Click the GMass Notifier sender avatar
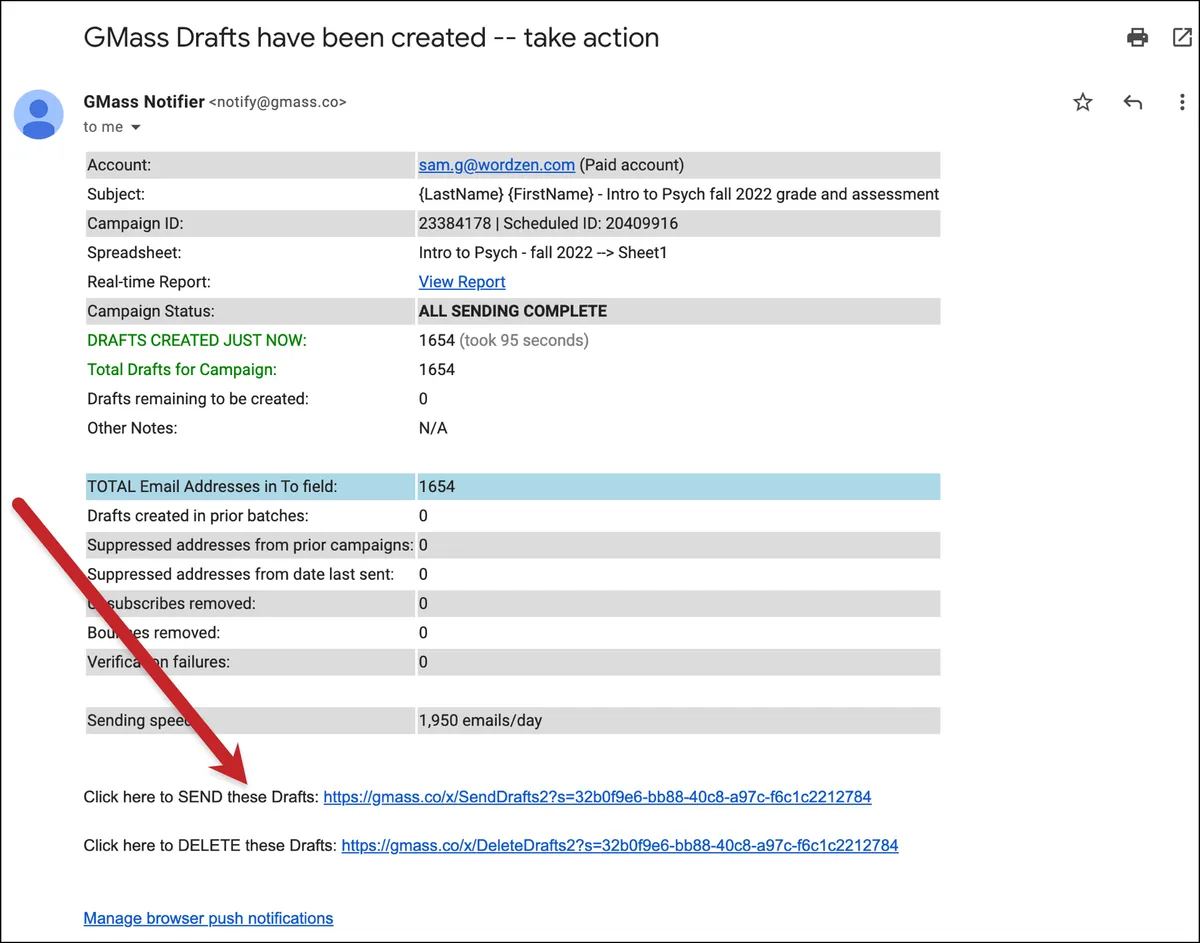 coord(39,114)
